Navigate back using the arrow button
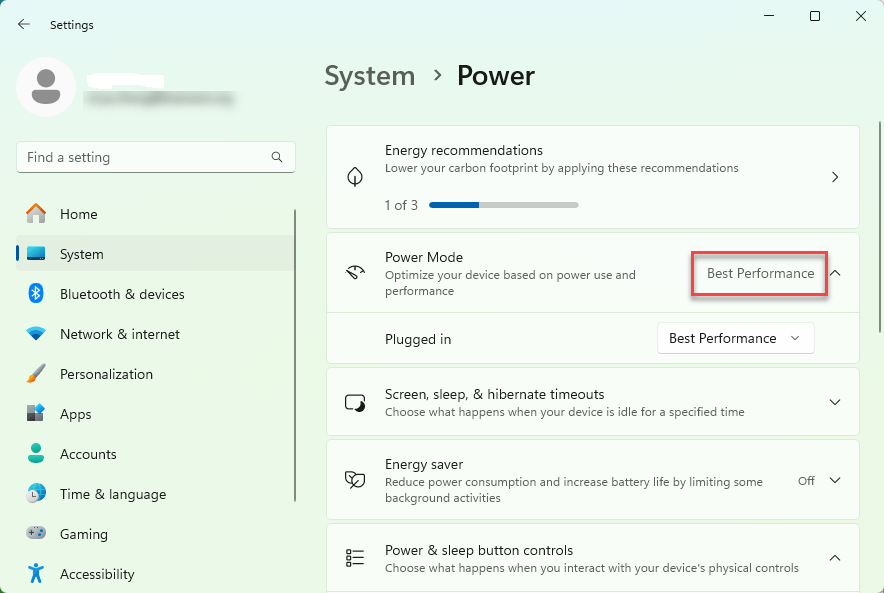This screenshot has width=884, height=593. tap(22, 24)
